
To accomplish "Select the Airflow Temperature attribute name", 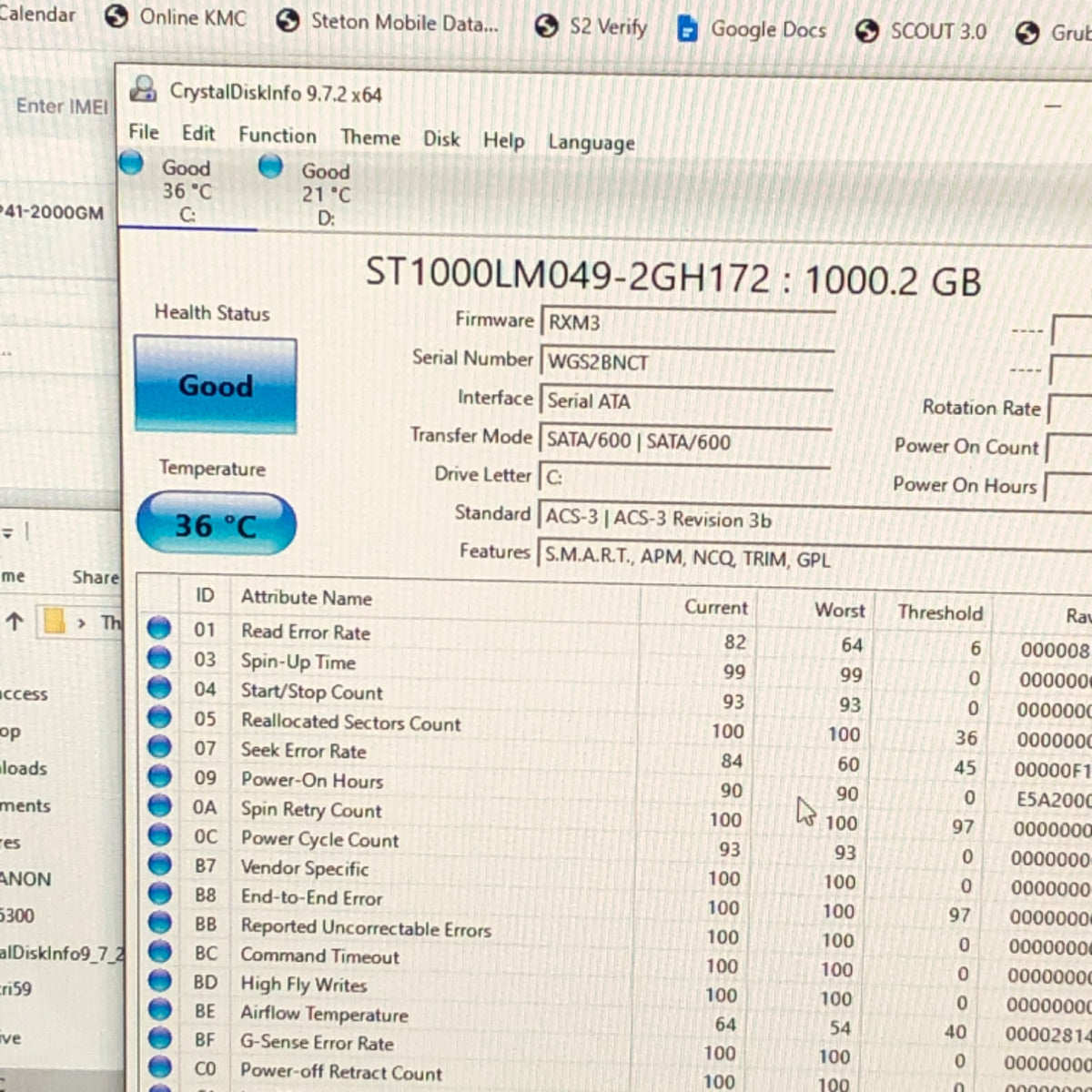I will tap(324, 1013).
